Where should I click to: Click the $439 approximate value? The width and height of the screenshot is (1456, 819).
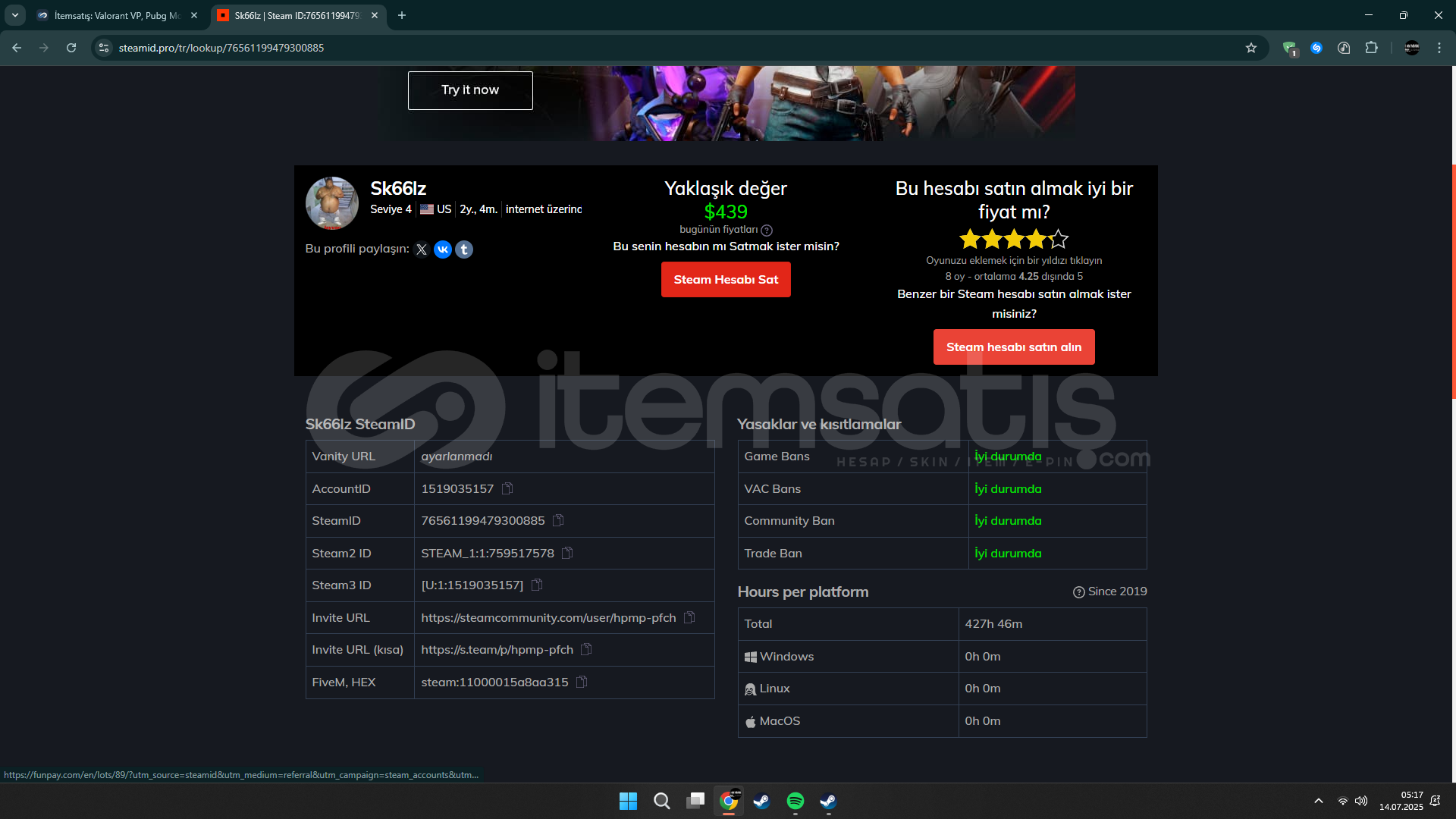point(726,212)
